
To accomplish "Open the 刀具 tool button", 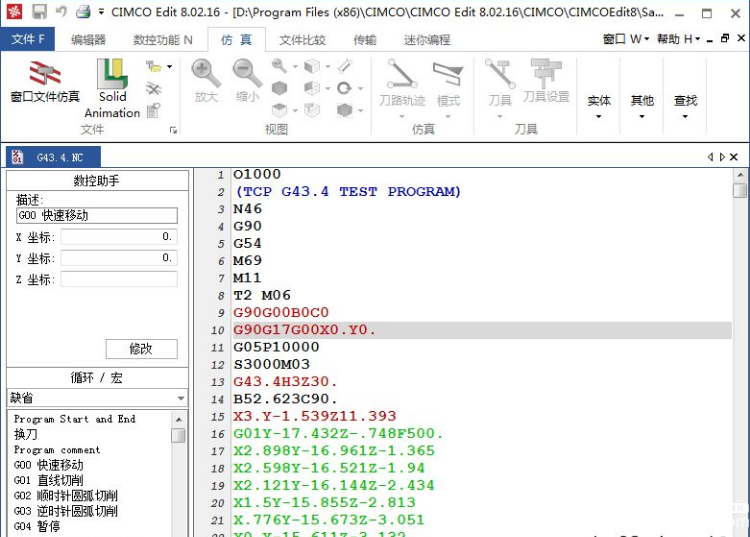I will click(500, 88).
